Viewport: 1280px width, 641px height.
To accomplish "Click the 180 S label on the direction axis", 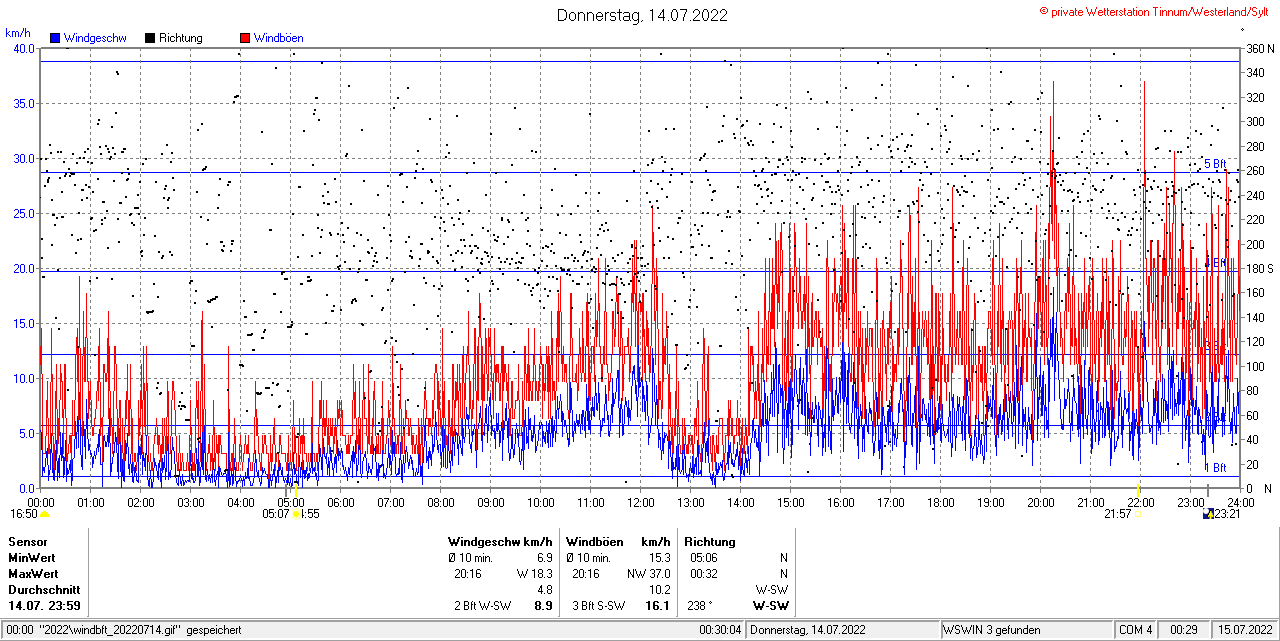I will point(1259,269).
